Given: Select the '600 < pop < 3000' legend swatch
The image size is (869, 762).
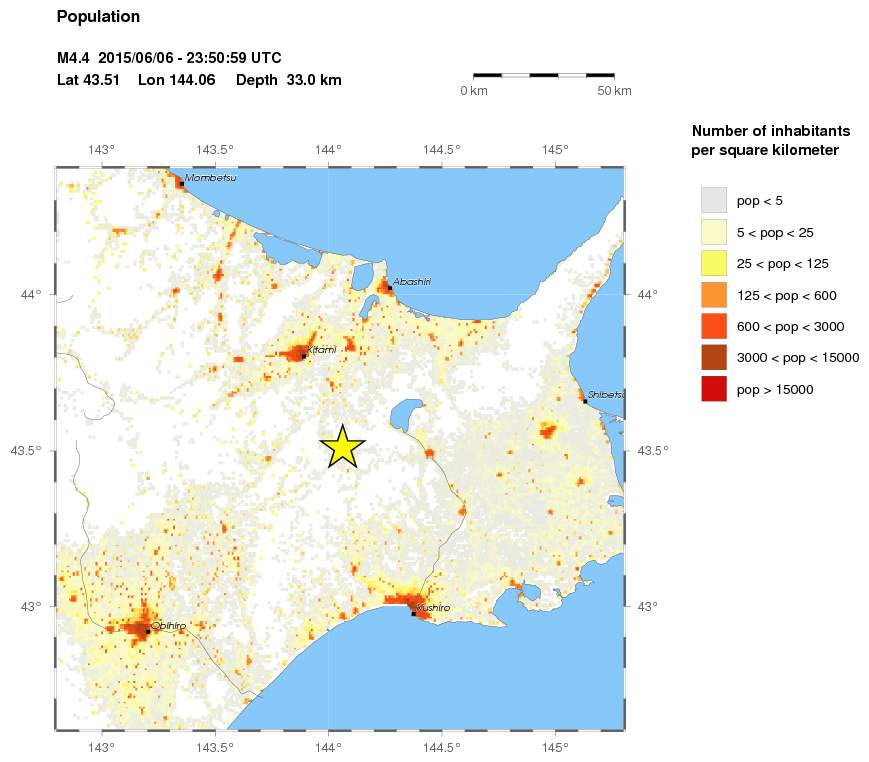Looking at the screenshot, I should click(x=713, y=326).
